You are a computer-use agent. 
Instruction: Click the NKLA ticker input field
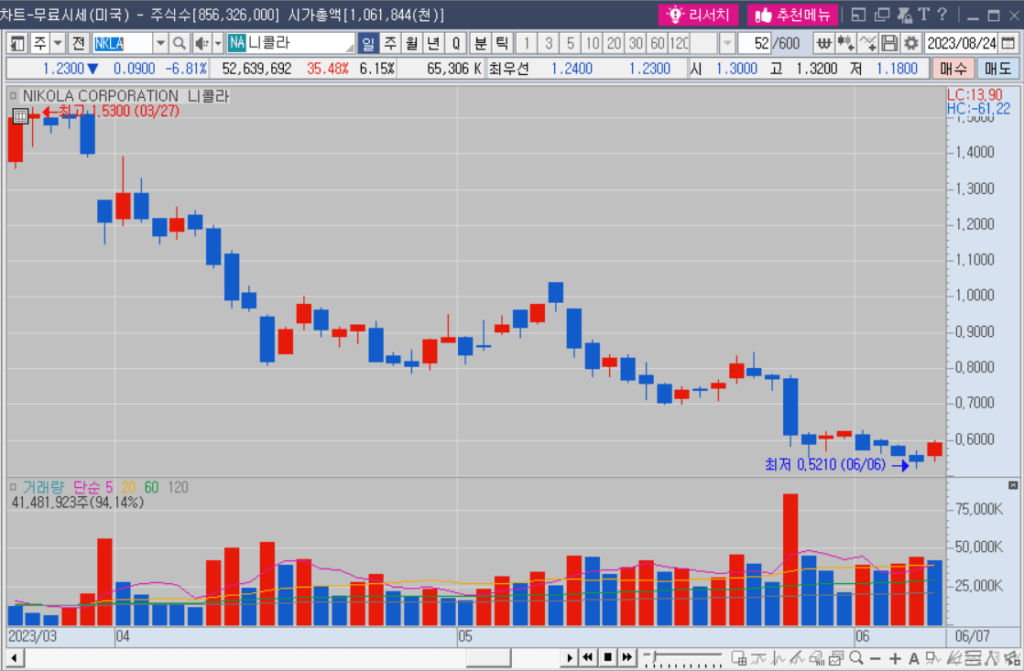pyautogui.click(x=122, y=43)
